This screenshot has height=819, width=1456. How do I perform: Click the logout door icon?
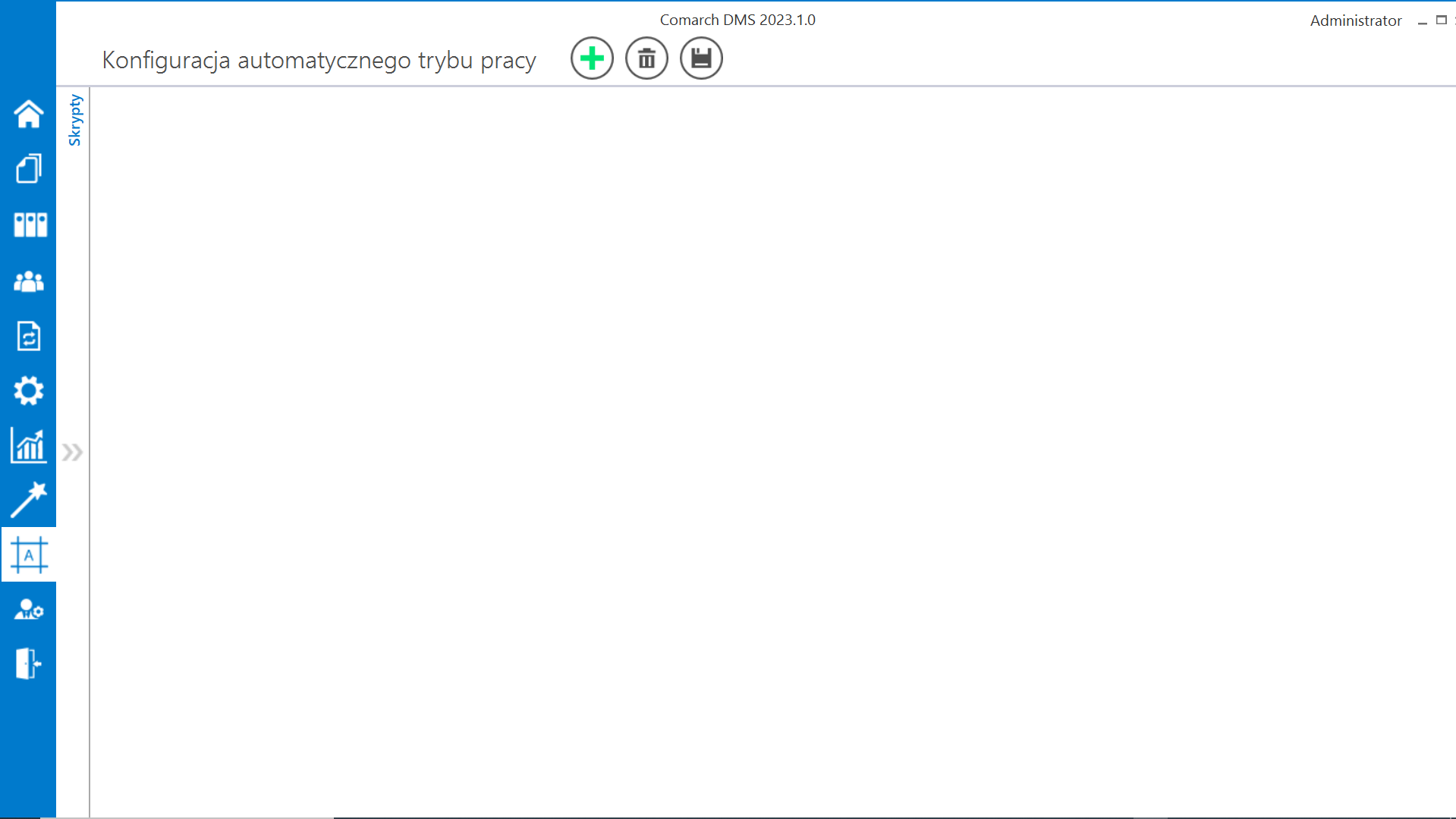point(28,664)
